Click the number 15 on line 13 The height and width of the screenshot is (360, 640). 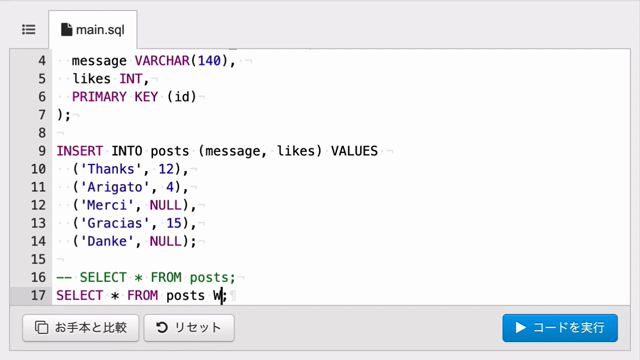(173, 223)
